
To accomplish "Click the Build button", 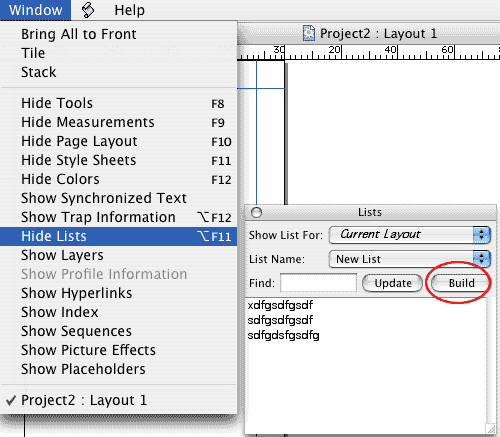I will (461, 283).
